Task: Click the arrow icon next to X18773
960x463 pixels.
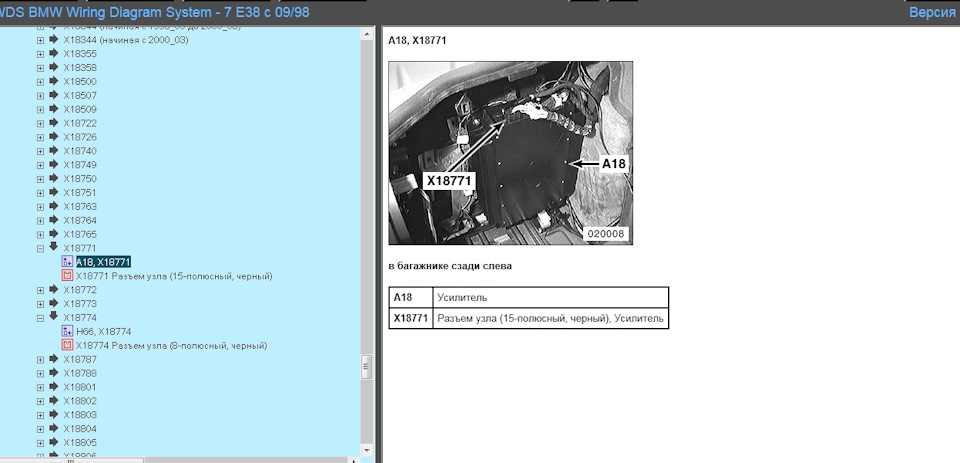Action: pos(54,303)
